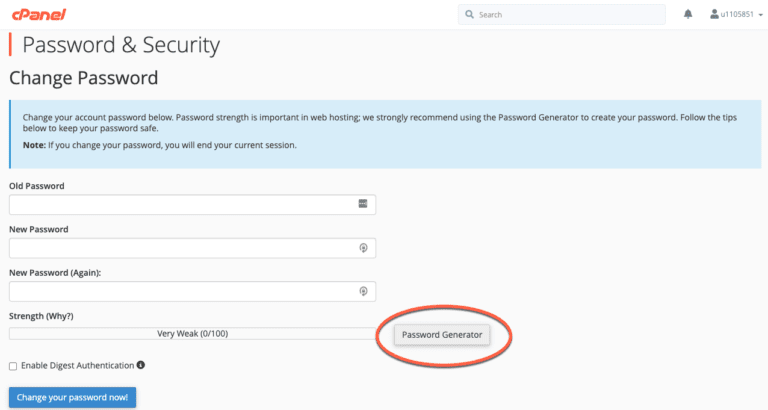Click the cPanel logo
Viewport: 768px width, 410px height.
pyautogui.click(x=39, y=15)
